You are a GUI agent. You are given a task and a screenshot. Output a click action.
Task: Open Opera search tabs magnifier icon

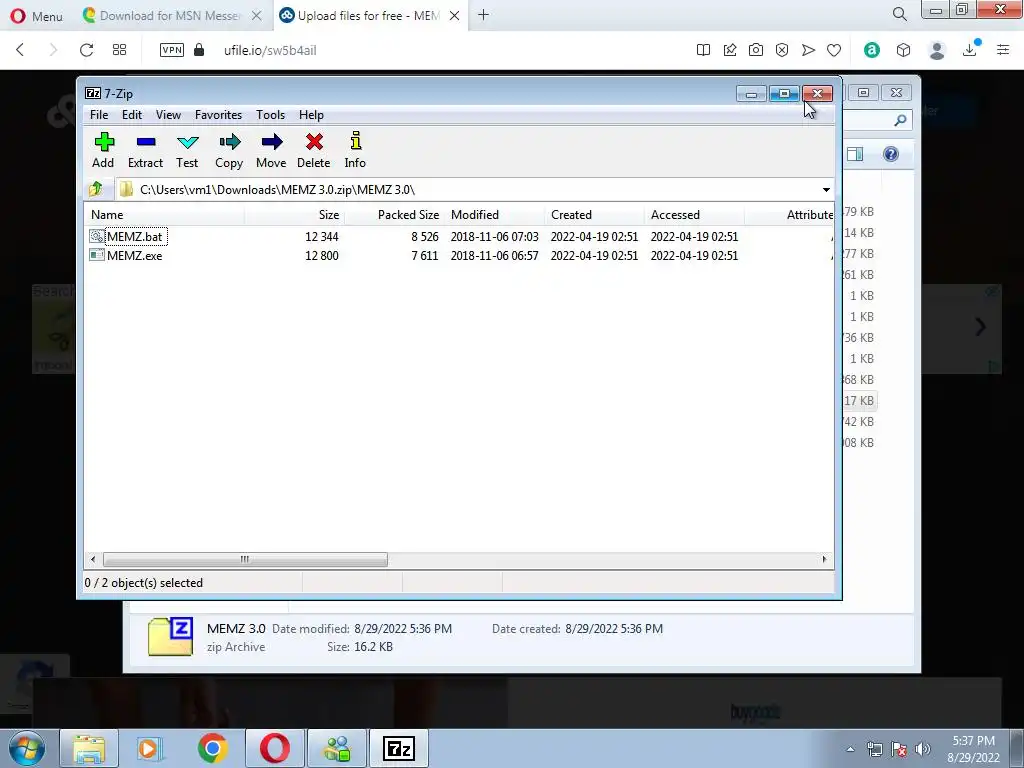coord(899,14)
